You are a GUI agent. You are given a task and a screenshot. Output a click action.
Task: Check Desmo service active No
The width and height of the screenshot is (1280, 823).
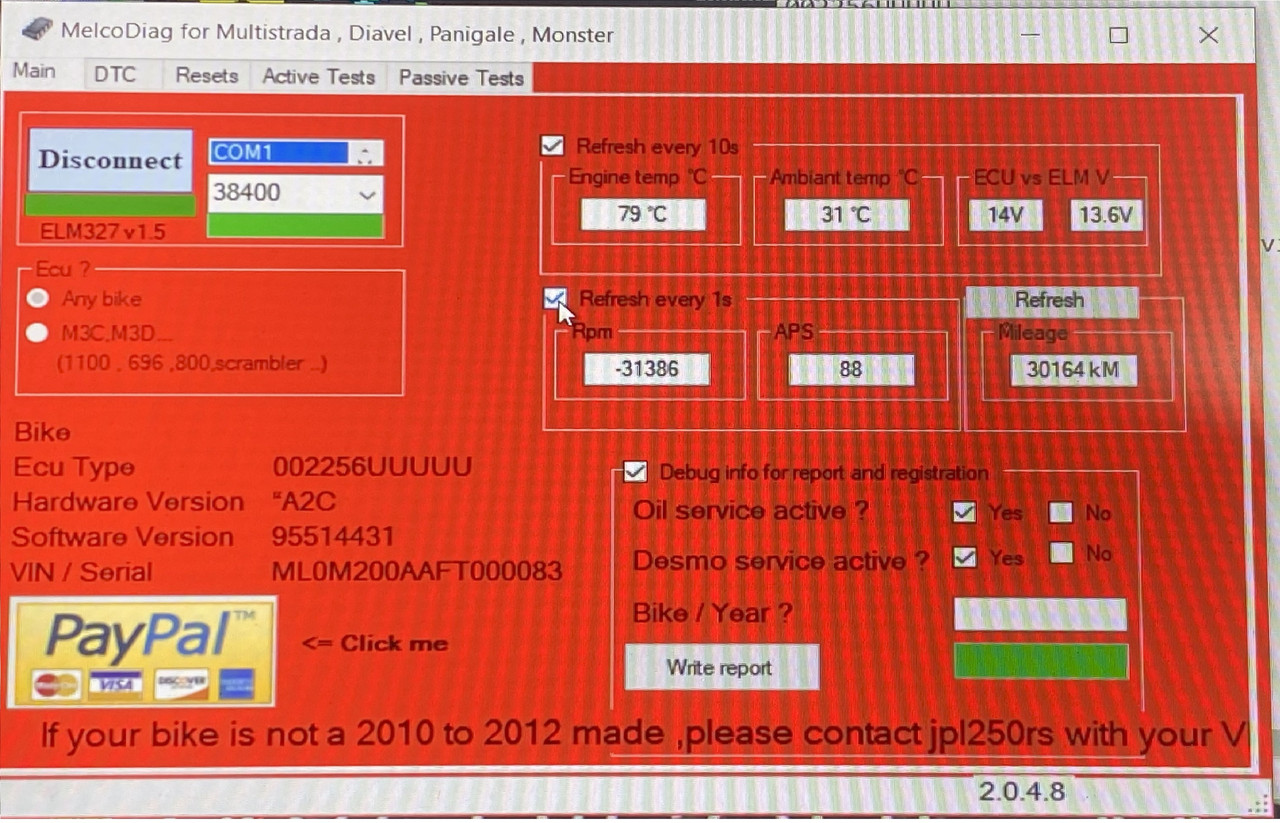1061,553
